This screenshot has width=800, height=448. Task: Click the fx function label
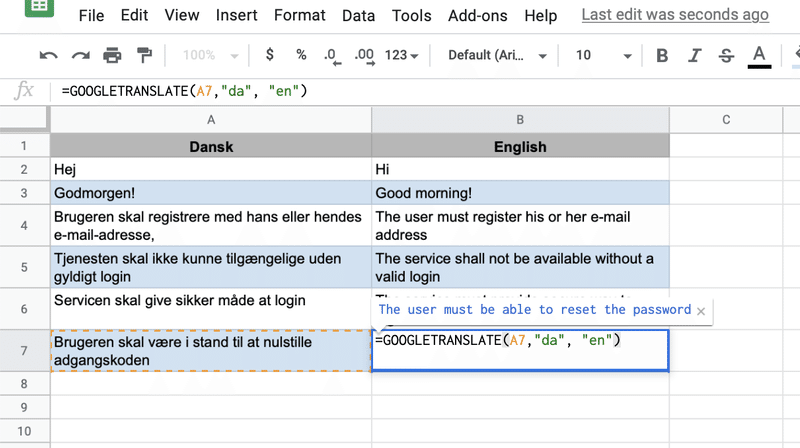tap(24, 91)
